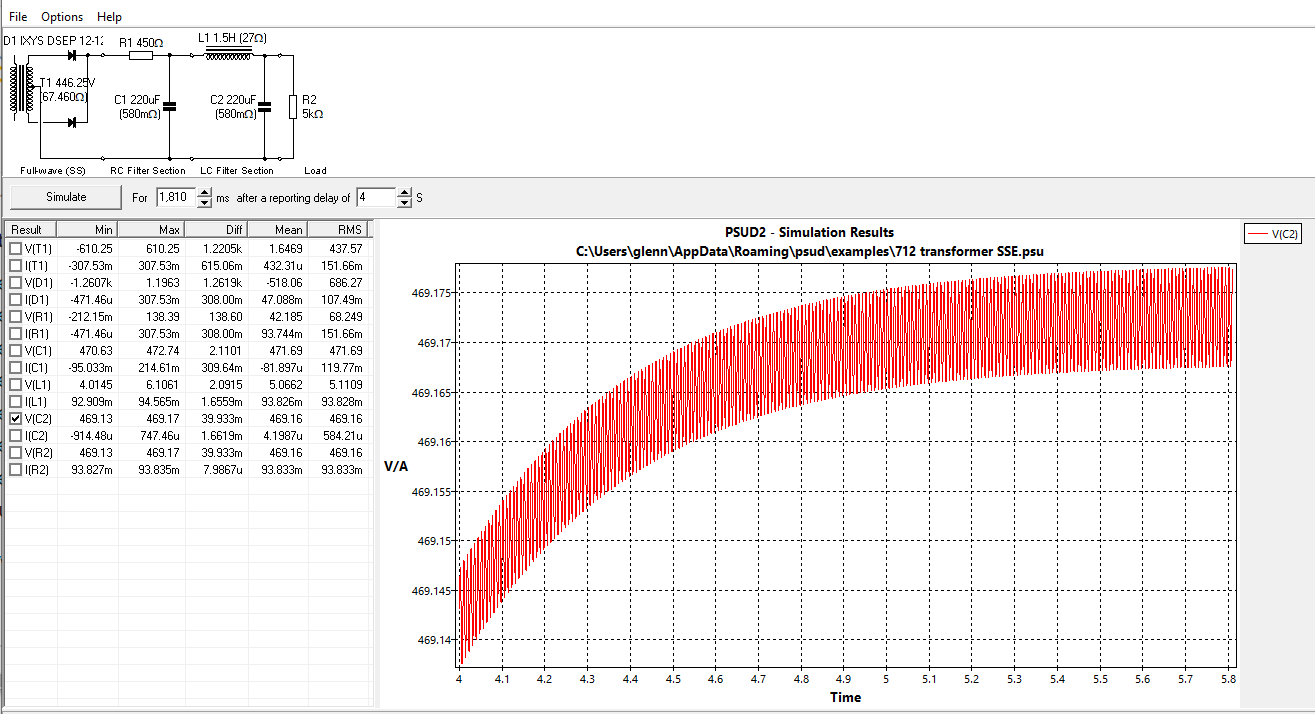The image size is (1315, 714).
Task: Edit the reporting delay field
Action: click(x=376, y=197)
